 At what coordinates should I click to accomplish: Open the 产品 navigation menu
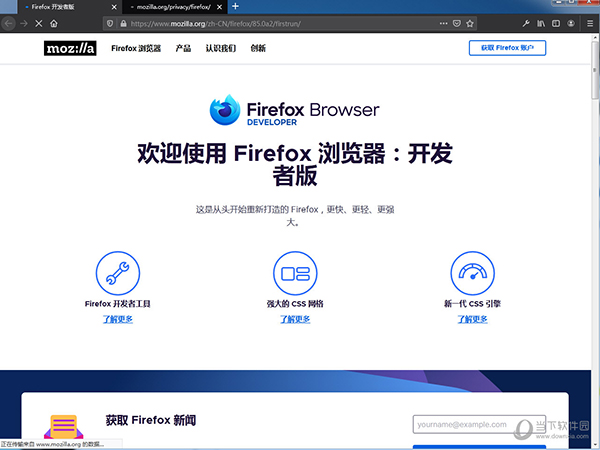pyautogui.click(x=183, y=48)
